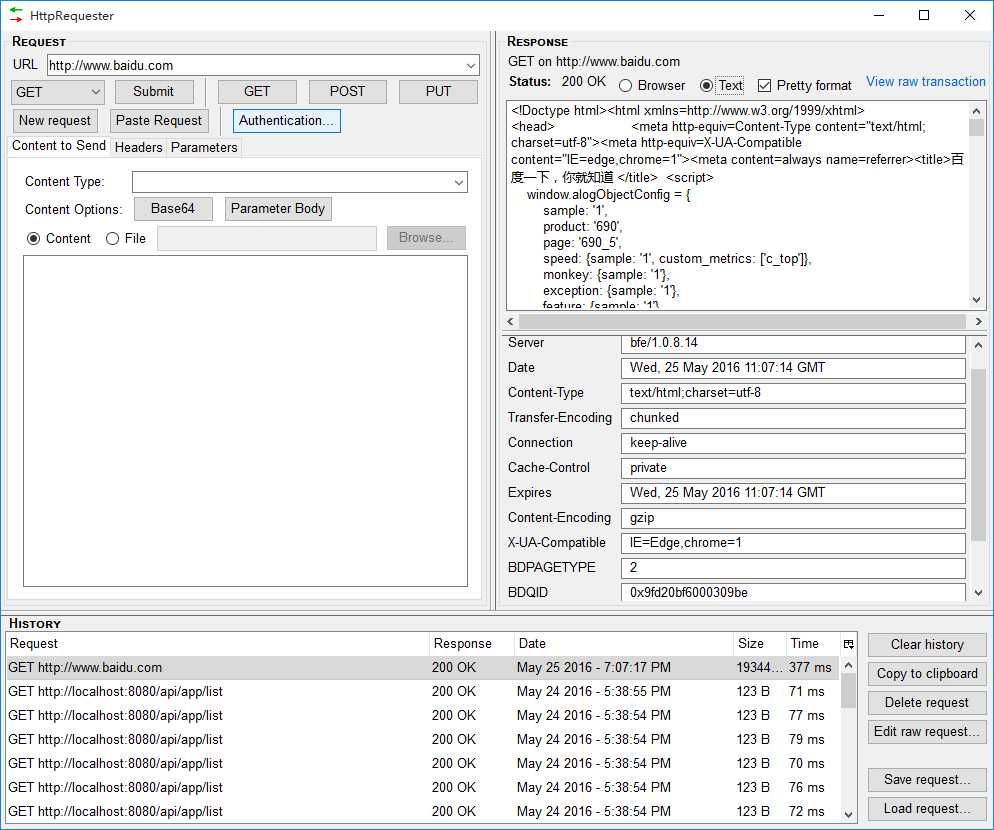Image resolution: width=994 pixels, height=830 pixels.
Task: Click the response body horizontal scrollbar
Action: click(744, 321)
